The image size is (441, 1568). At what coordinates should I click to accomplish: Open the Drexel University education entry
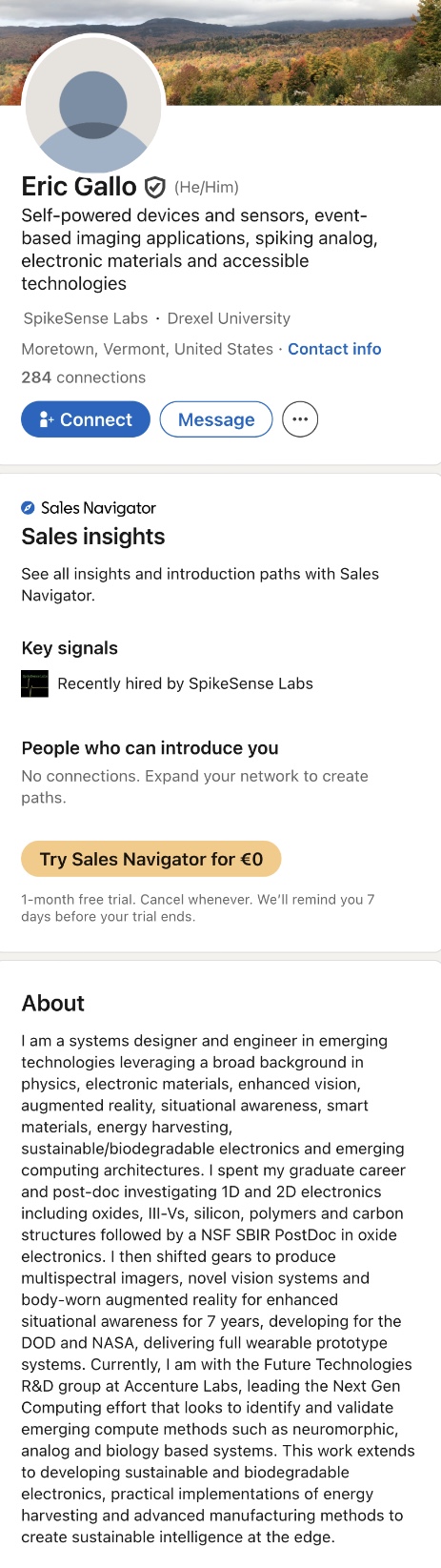(x=229, y=318)
